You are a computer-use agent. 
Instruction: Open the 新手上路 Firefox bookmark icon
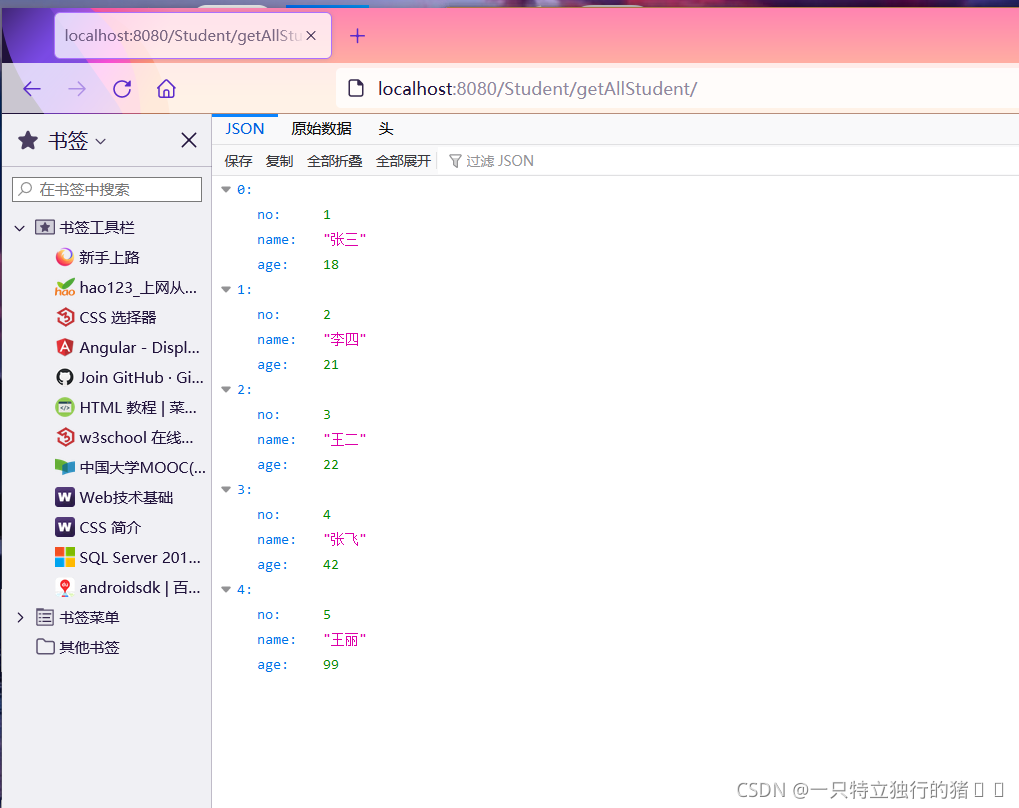click(x=64, y=257)
